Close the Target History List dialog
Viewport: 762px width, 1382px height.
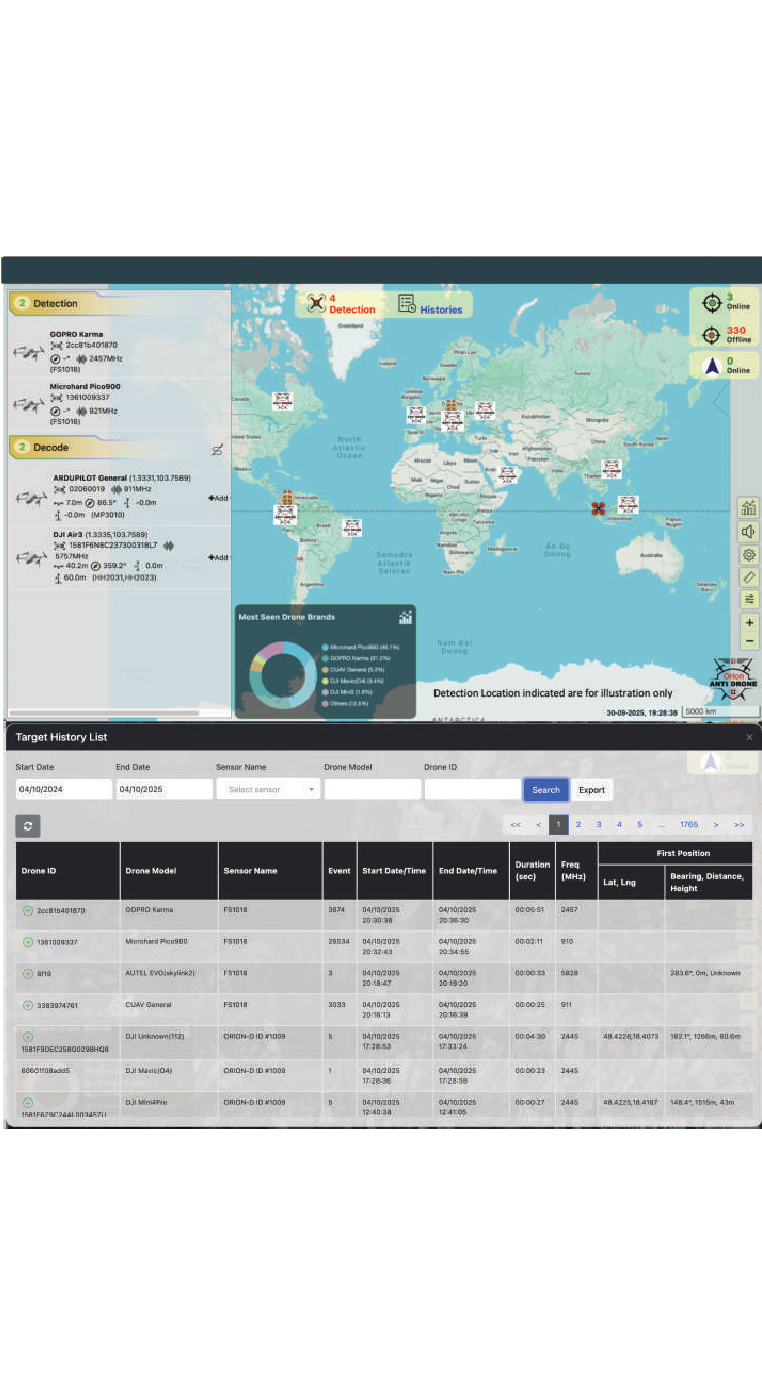pos(749,737)
